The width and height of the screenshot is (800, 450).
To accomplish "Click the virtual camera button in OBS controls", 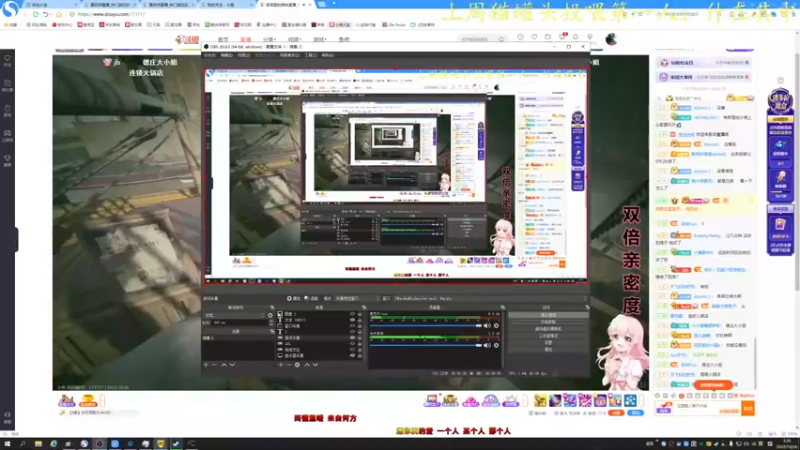I will (548, 329).
